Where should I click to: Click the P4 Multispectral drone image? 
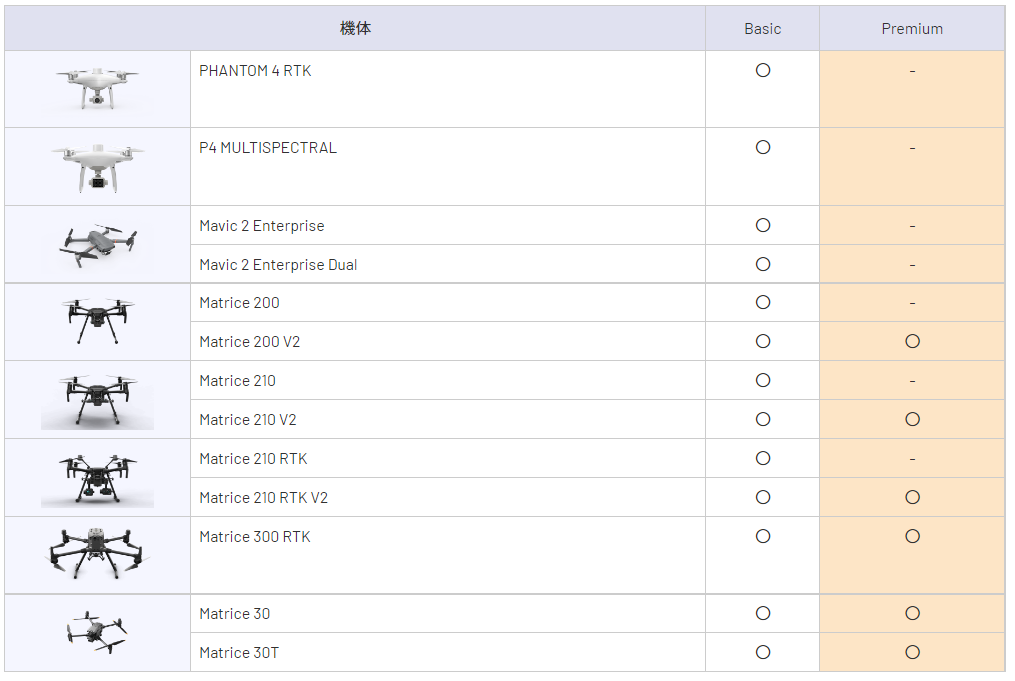97,166
